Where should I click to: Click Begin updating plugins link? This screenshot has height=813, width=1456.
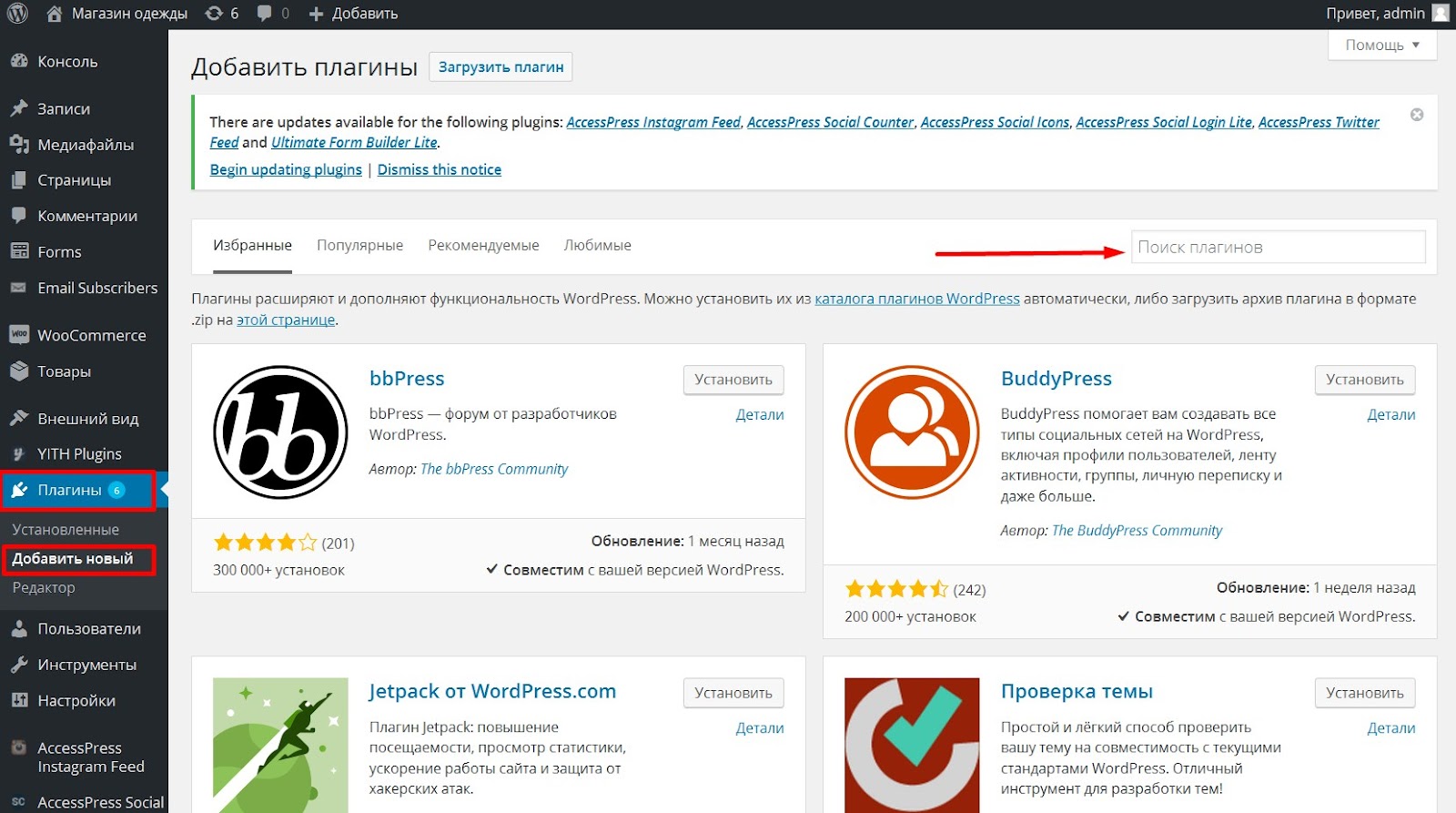pos(286,169)
